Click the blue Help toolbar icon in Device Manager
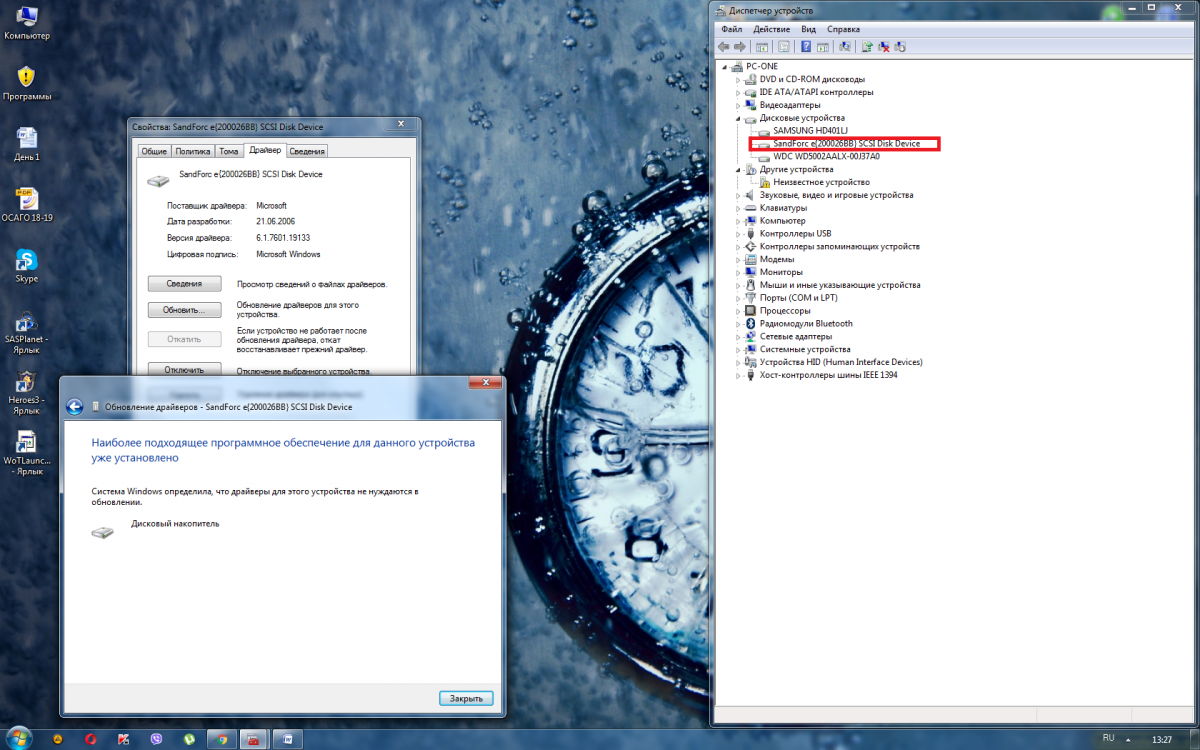 click(x=806, y=46)
